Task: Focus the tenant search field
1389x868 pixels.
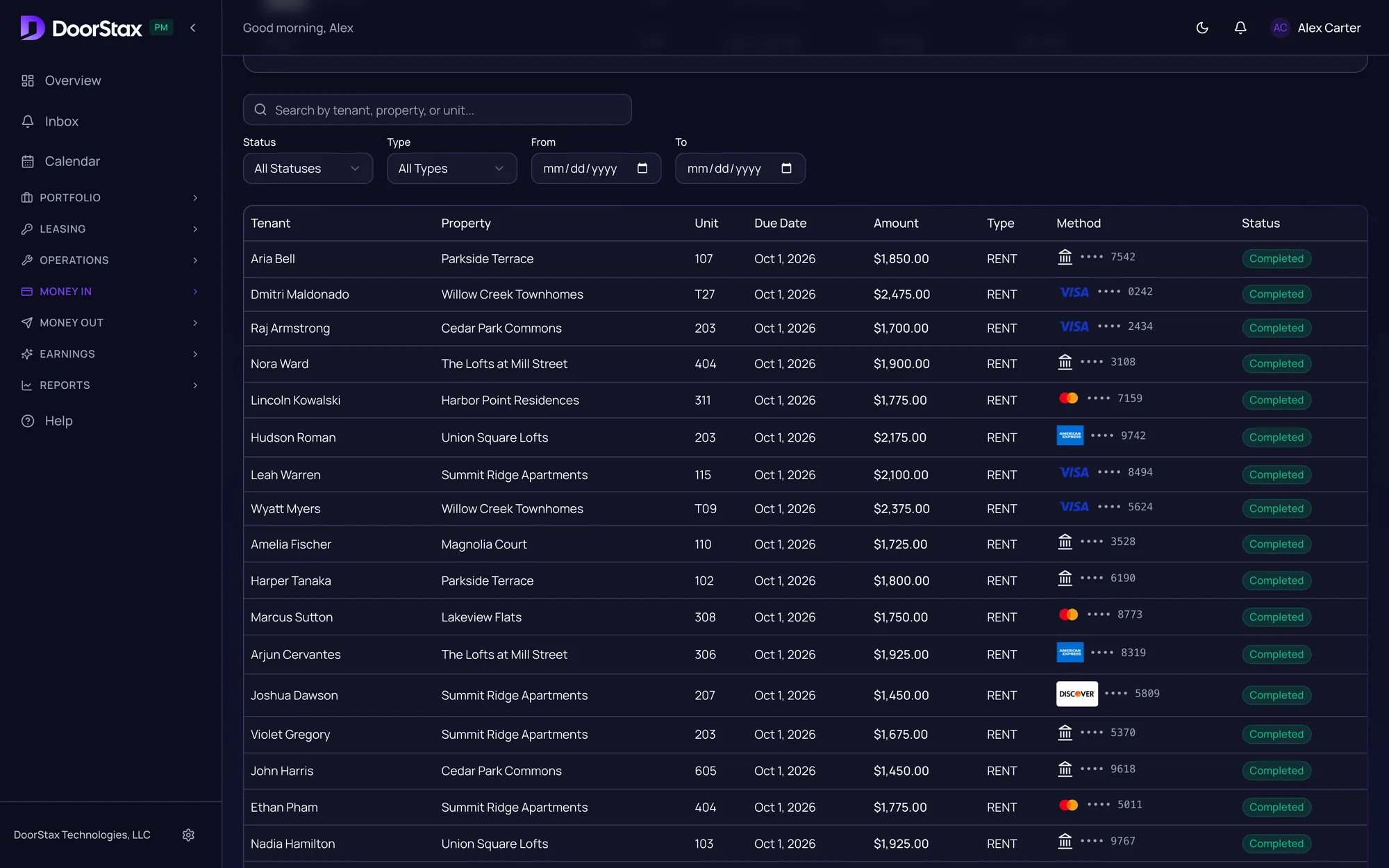Action: tap(437, 110)
